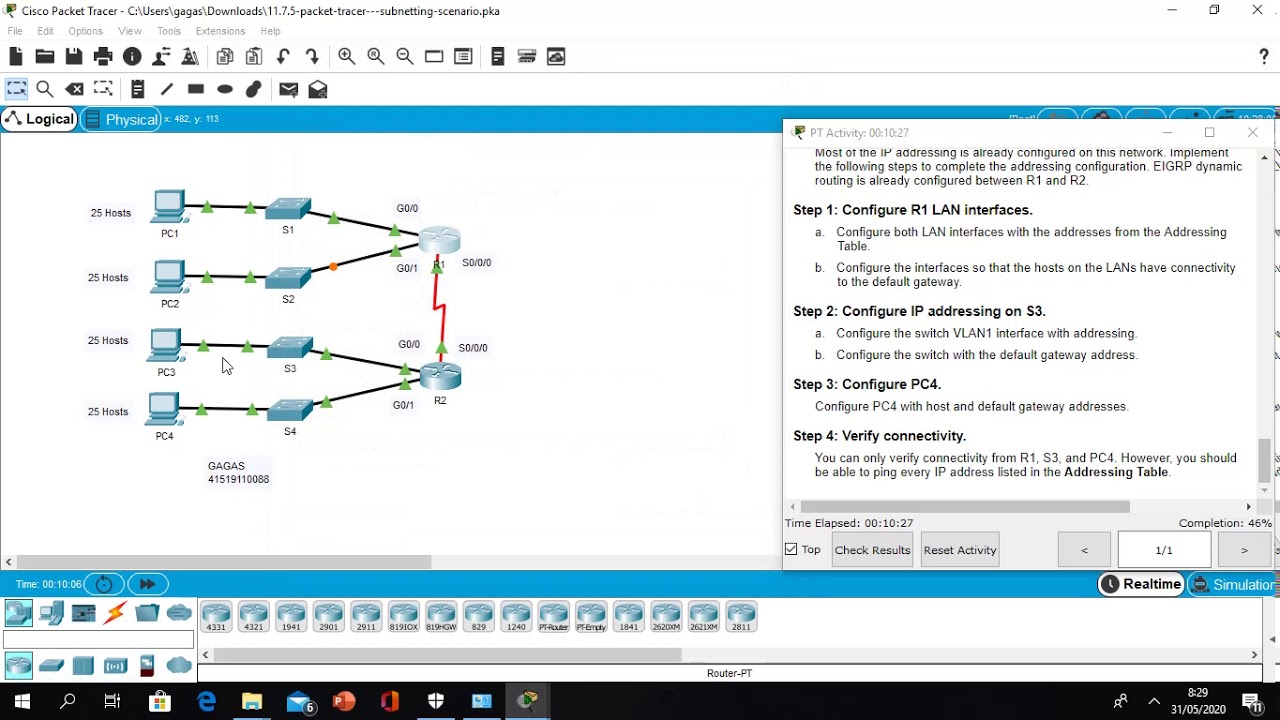Open the Extensions menu

[x=220, y=31]
